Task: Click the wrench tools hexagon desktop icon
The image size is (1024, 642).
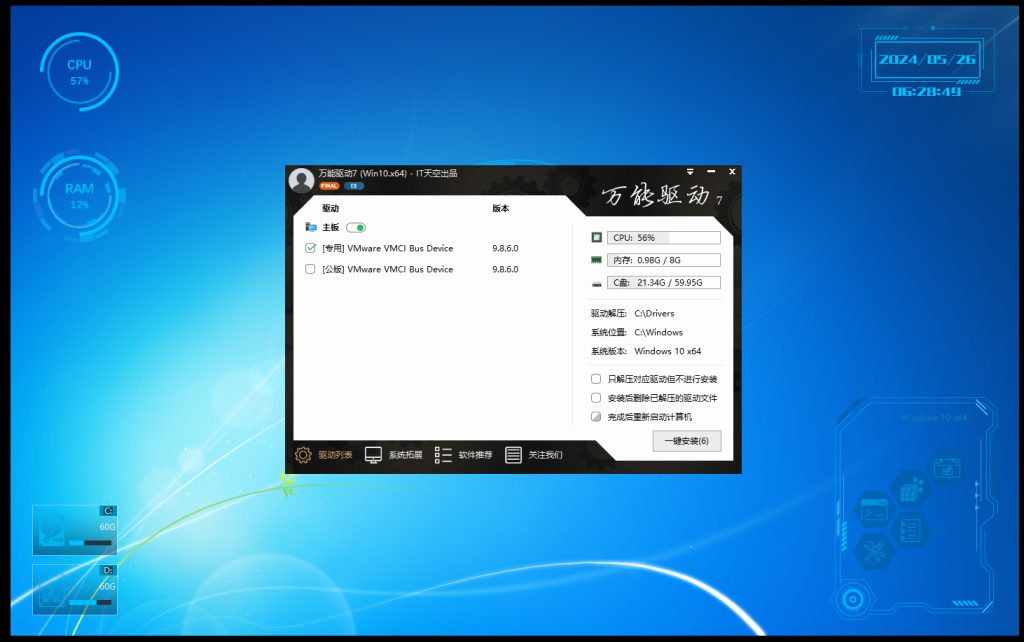Action: point(874,549)
